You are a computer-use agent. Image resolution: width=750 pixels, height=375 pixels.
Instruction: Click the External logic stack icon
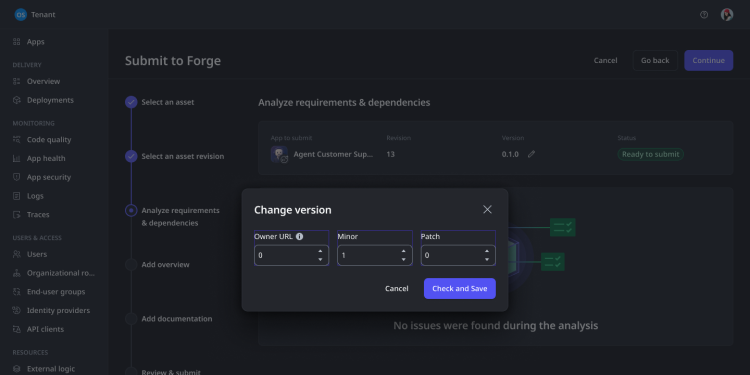pos(17,369)
